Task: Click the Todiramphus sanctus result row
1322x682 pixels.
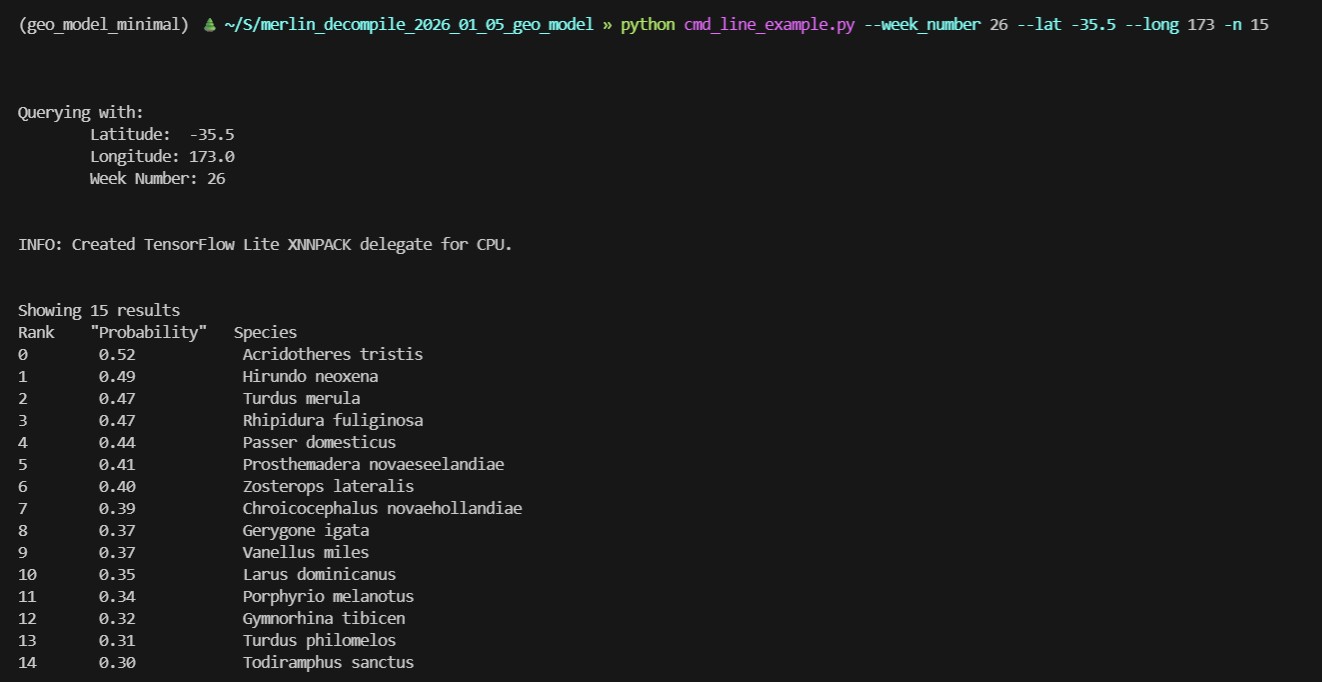Action: pyautogui.click(x=328, y=662)
